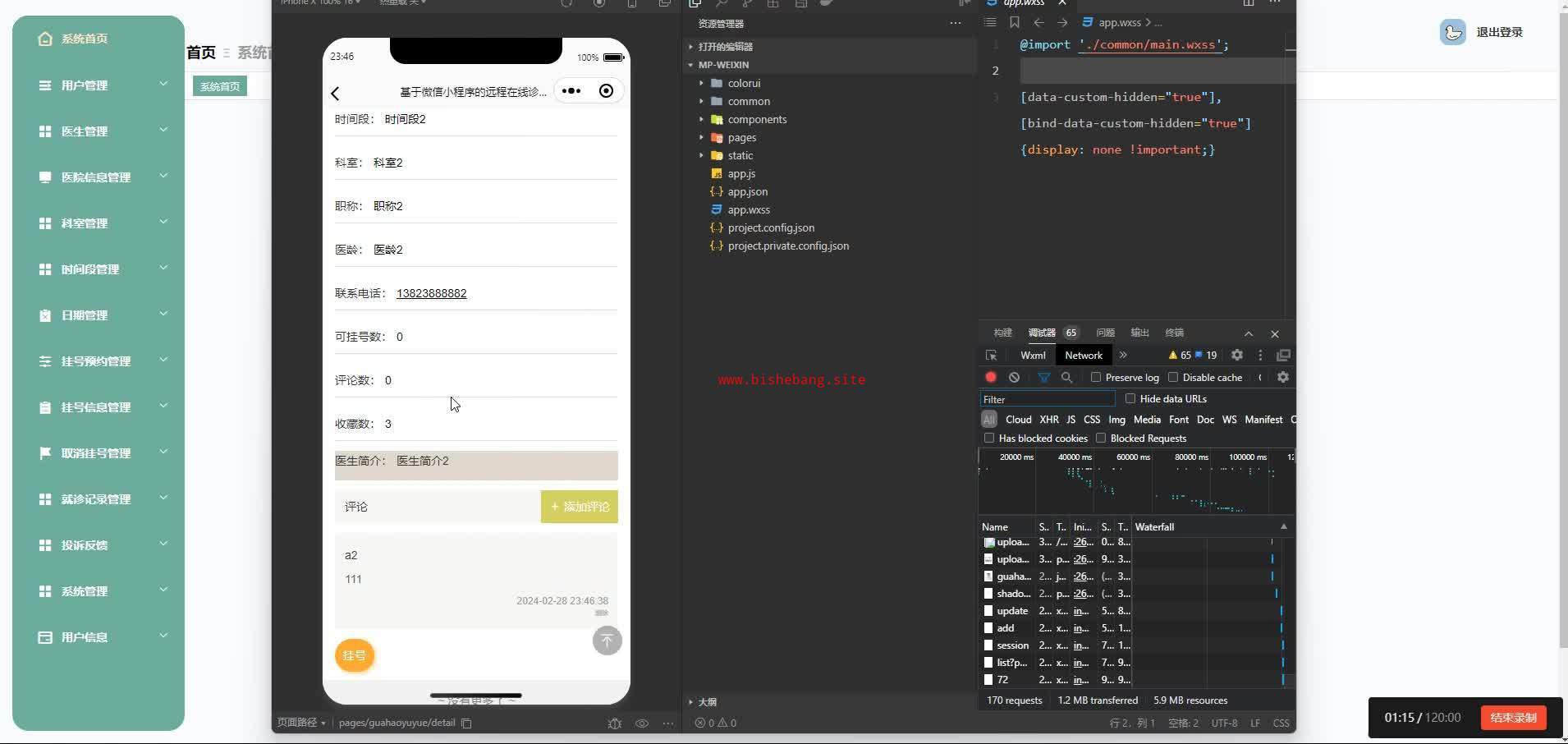Toggle the Disable cache checkbox
1568x744 pixels.
coord(1173,378)
